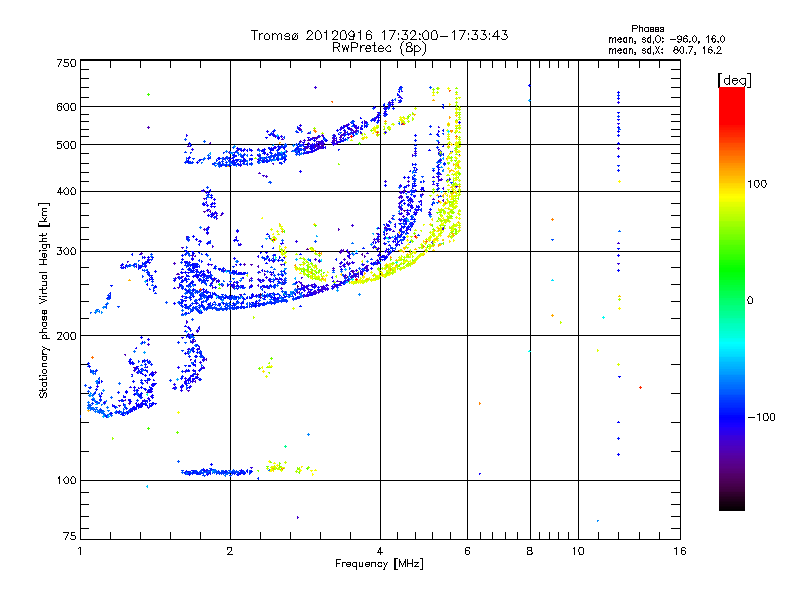This screenshot has width=800, height=600.
Task: Click the 'Phases' header label
Action: coord(647,29)
